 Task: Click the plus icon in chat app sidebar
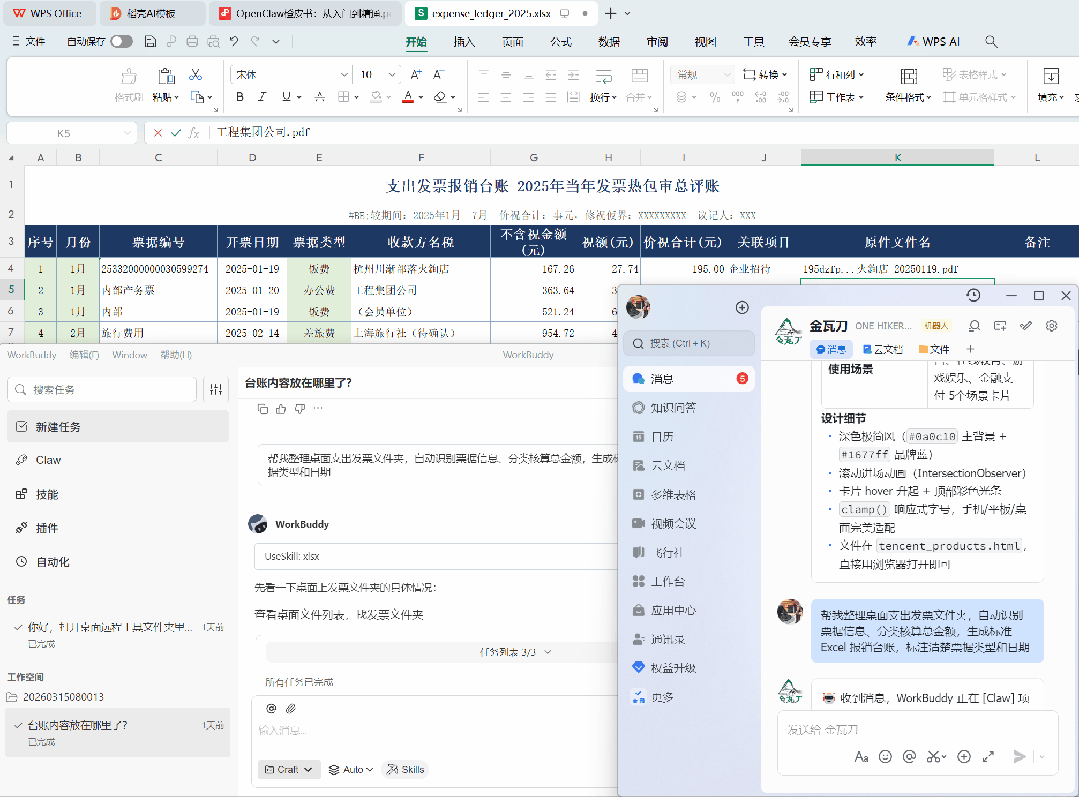point(742,308)
